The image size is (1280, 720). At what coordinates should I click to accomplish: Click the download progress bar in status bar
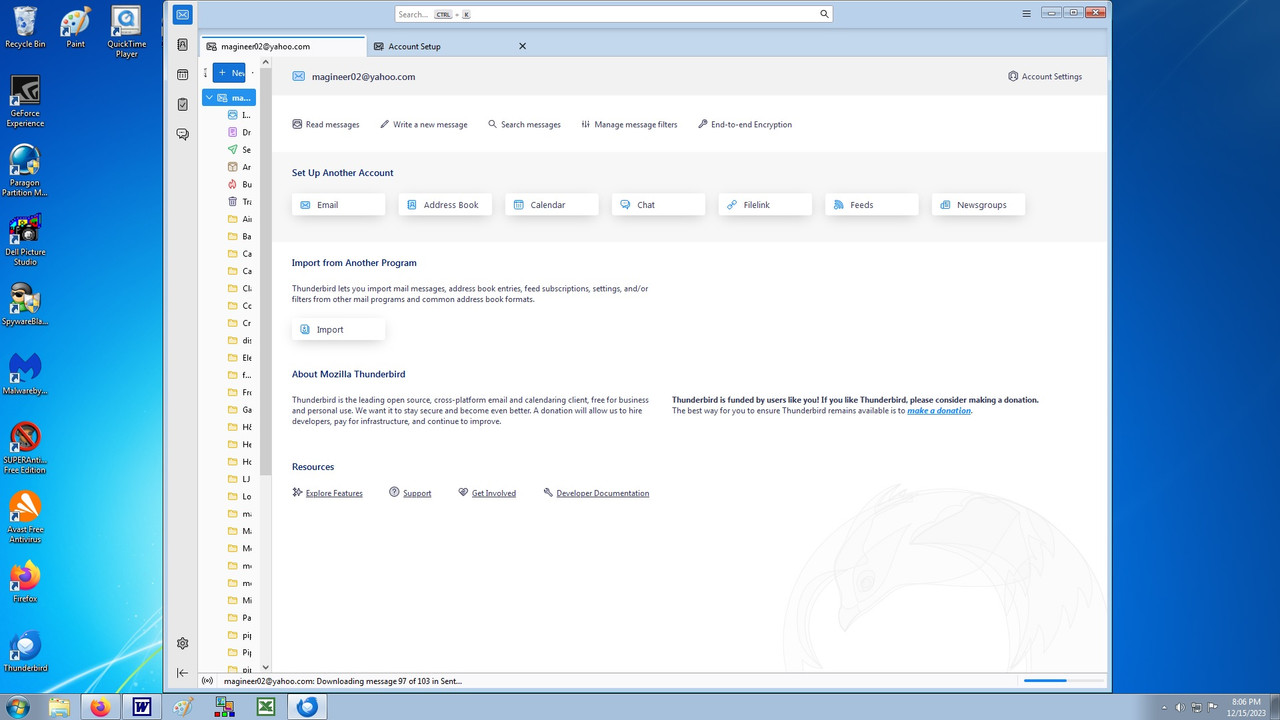(1062, 680)
